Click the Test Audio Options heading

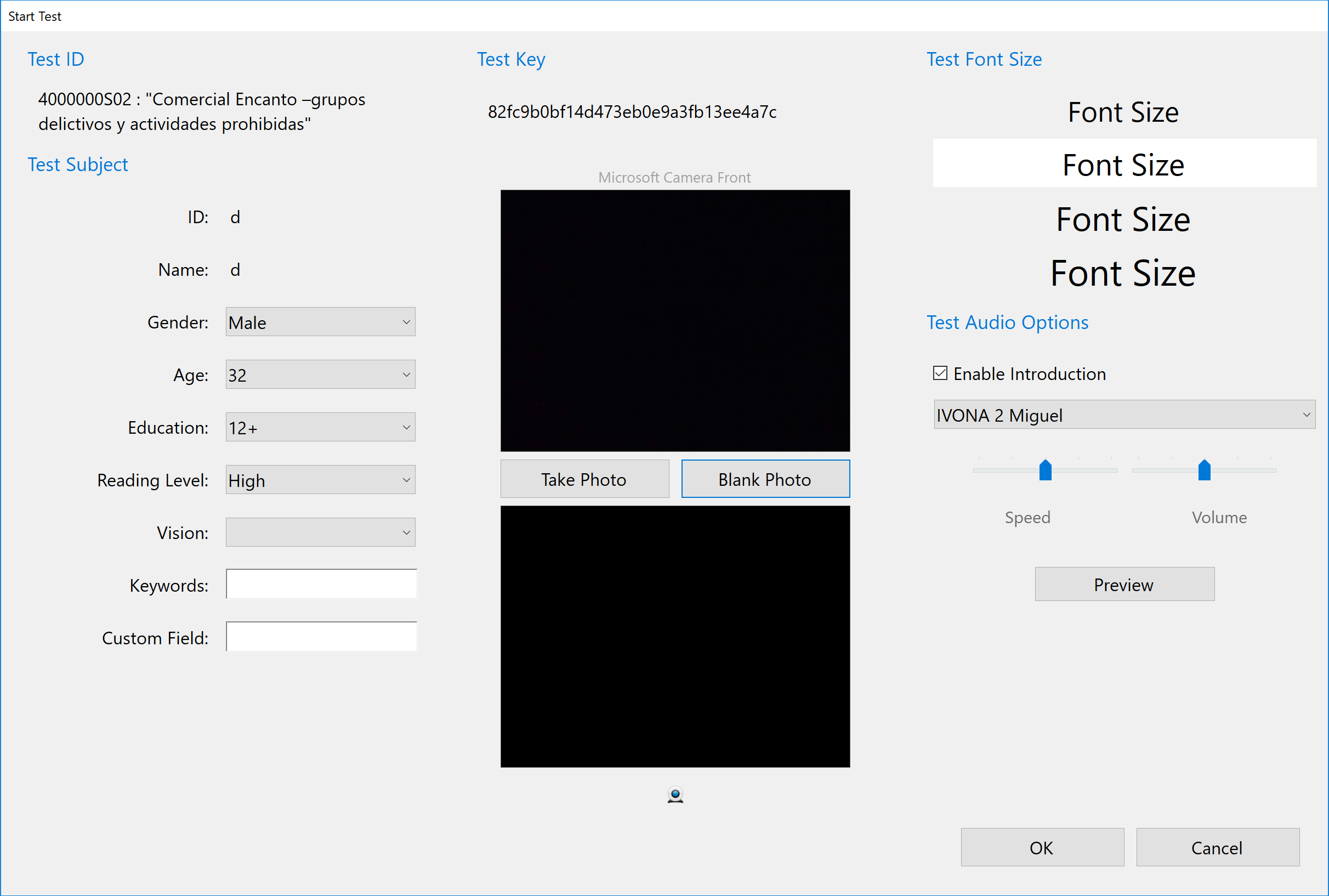1007,322
